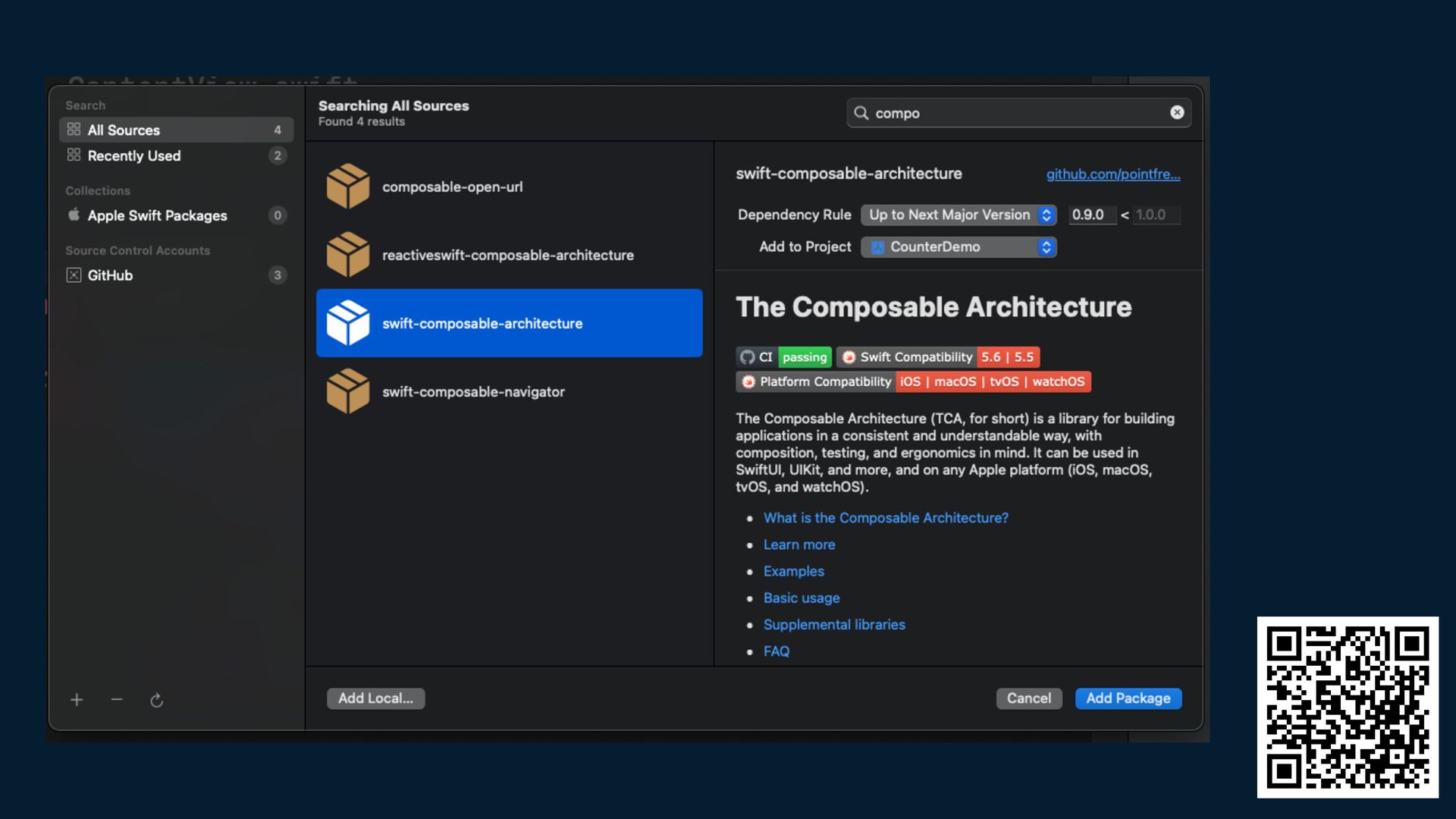The width and height of the screenshot is (1456, 819).
Task: Click the All Sources grid icon
Action: (x=74, y=130)
